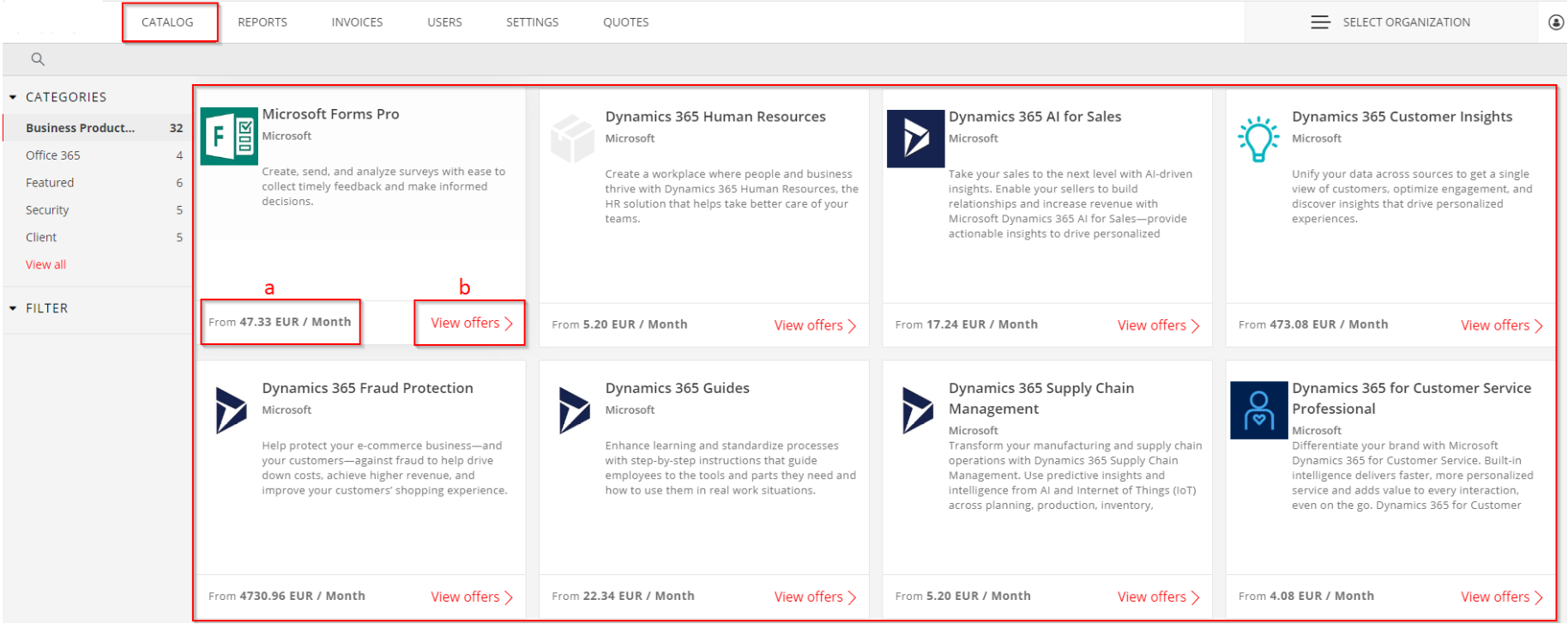The image size is (1568, 630).
Task: Click the Customer Service Professional title
Action: click(x=1411, y=398)
